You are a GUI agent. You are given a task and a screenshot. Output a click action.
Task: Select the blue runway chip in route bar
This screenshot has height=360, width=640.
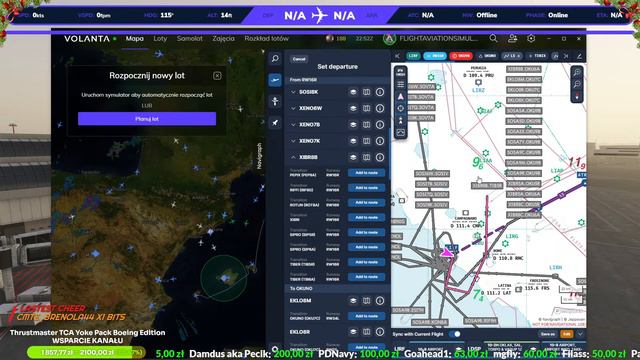coord(435,56)
